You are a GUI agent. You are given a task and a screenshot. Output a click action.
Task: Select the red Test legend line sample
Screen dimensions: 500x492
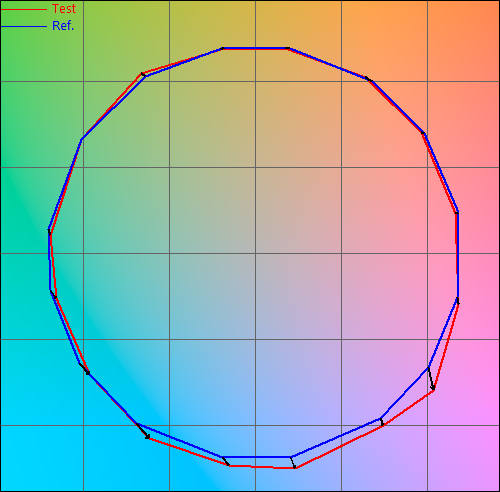(24, 9)
